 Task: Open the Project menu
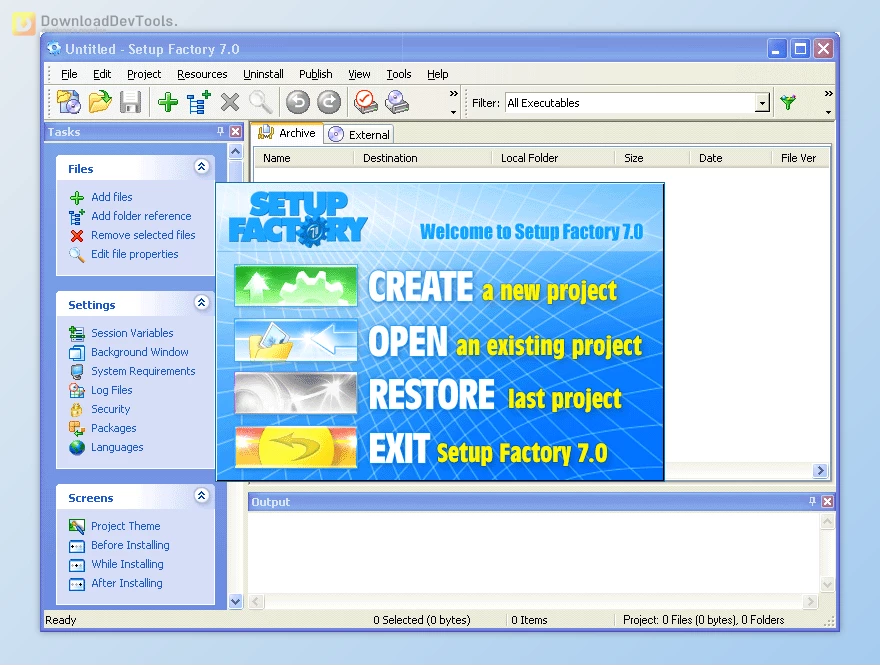pos(143,73)
